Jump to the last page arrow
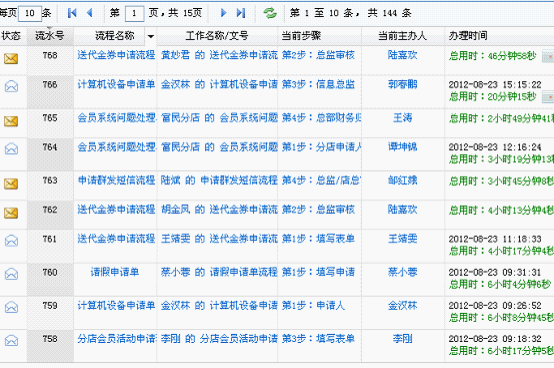This screenshot has height=368, width=554. click(241, 13)
